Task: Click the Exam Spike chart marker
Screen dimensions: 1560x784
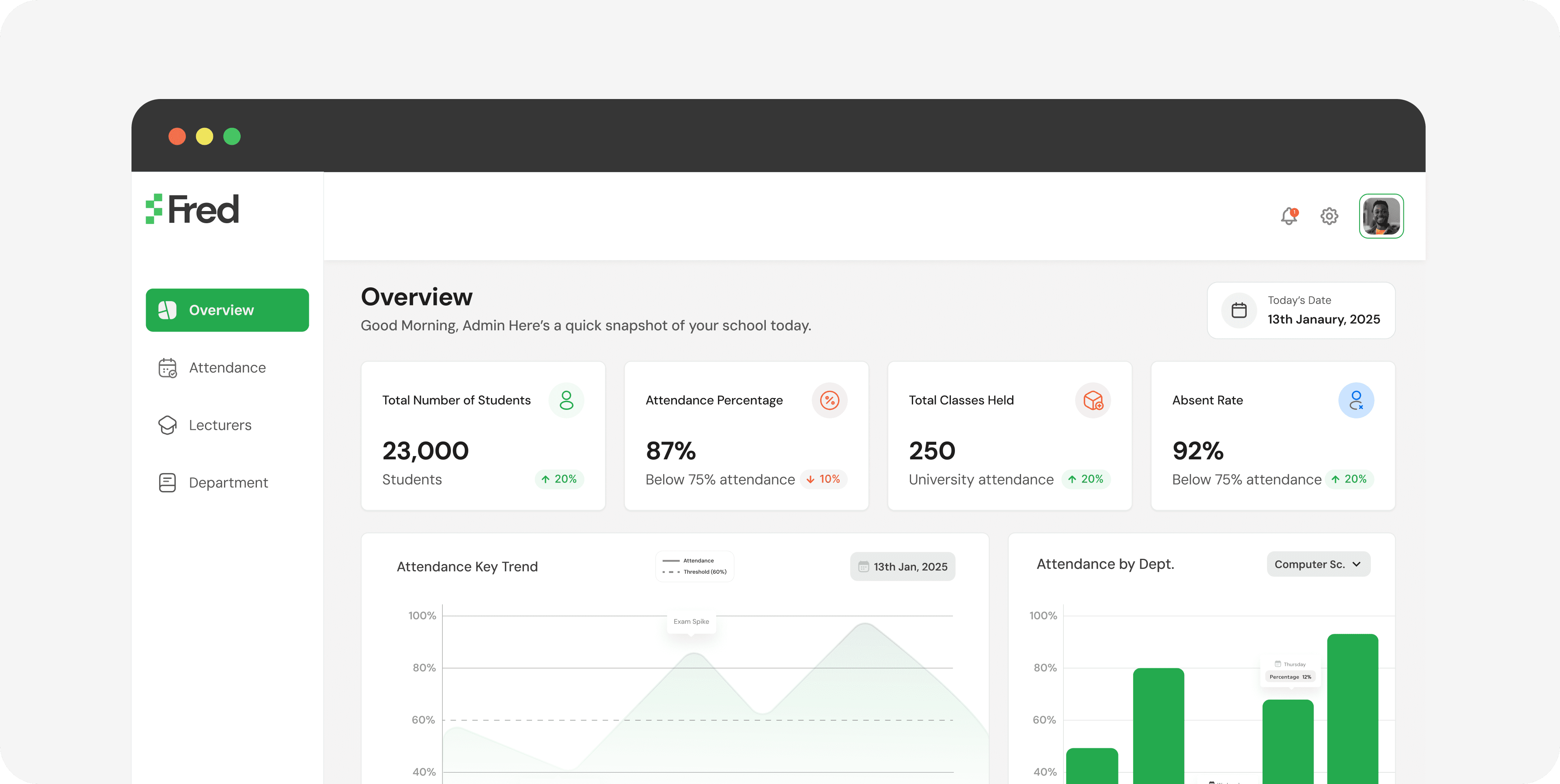Action: [691, 622]
